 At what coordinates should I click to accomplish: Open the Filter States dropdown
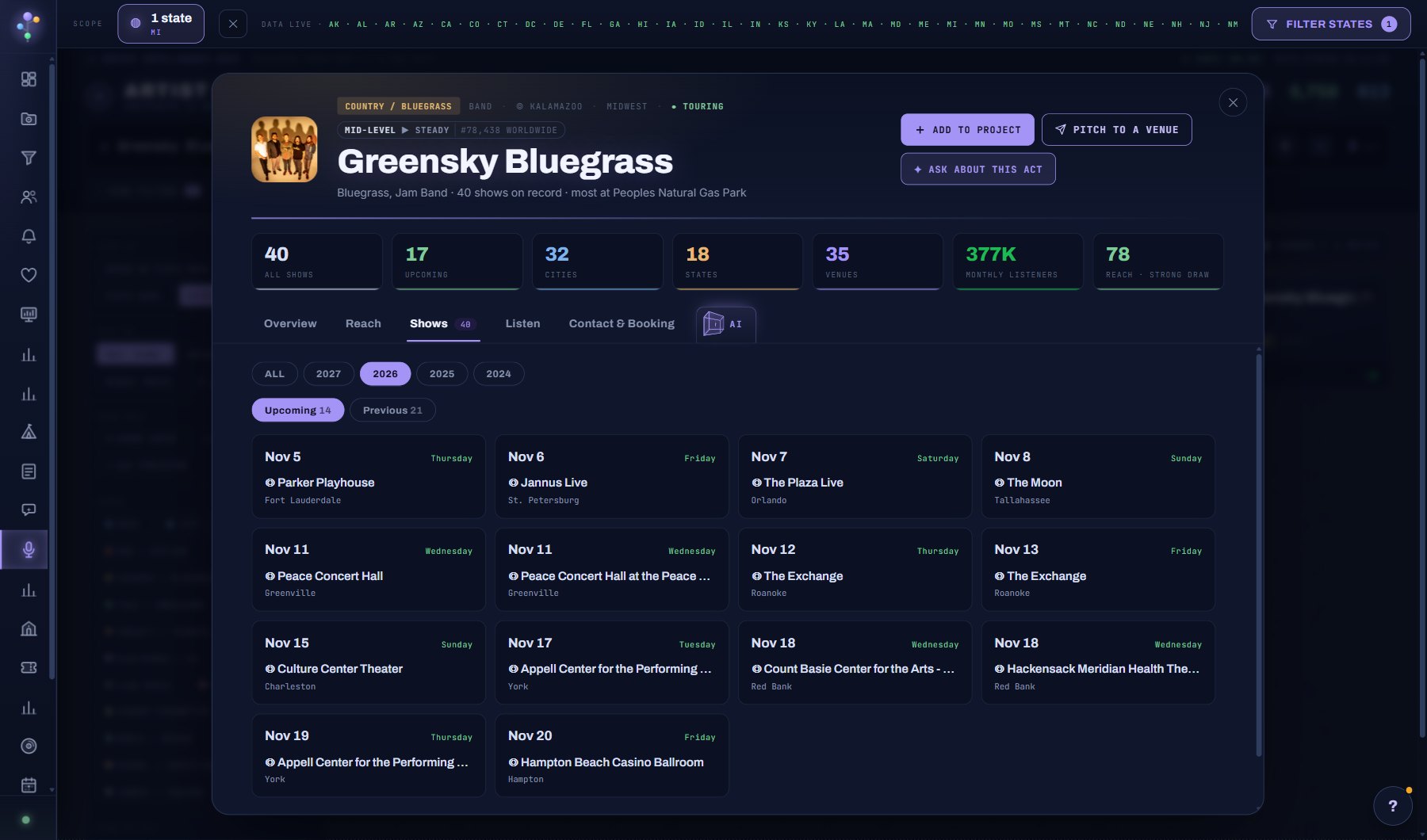point(1331,24)
